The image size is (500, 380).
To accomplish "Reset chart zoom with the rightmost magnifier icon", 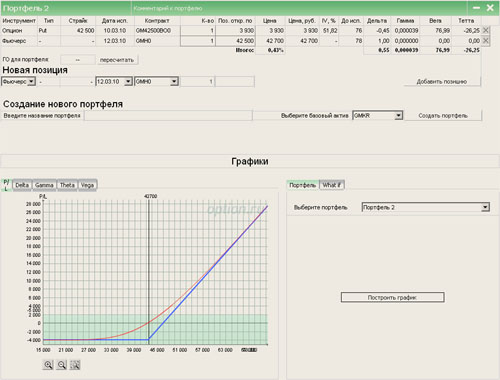I will tap(75, 365).
